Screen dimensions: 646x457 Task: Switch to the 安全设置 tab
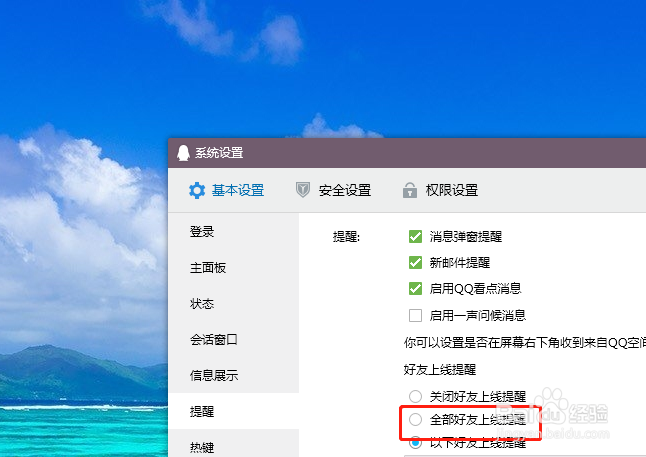333,190
